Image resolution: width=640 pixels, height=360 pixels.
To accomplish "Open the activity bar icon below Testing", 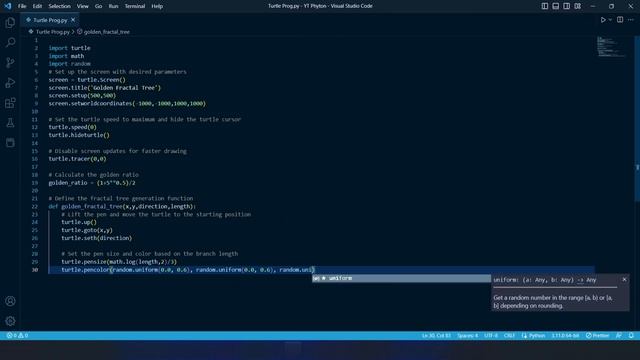I will 10,142.
